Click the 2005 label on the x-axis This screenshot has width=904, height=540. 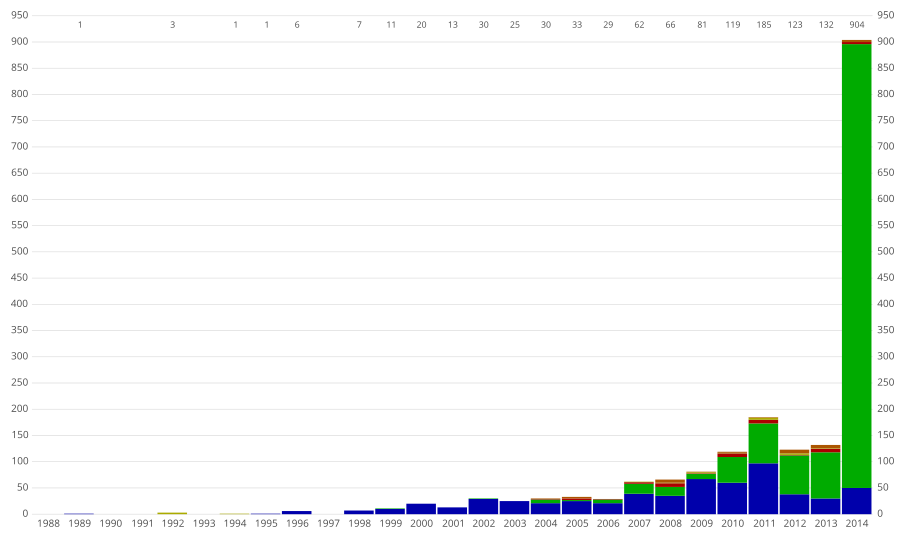576,523
